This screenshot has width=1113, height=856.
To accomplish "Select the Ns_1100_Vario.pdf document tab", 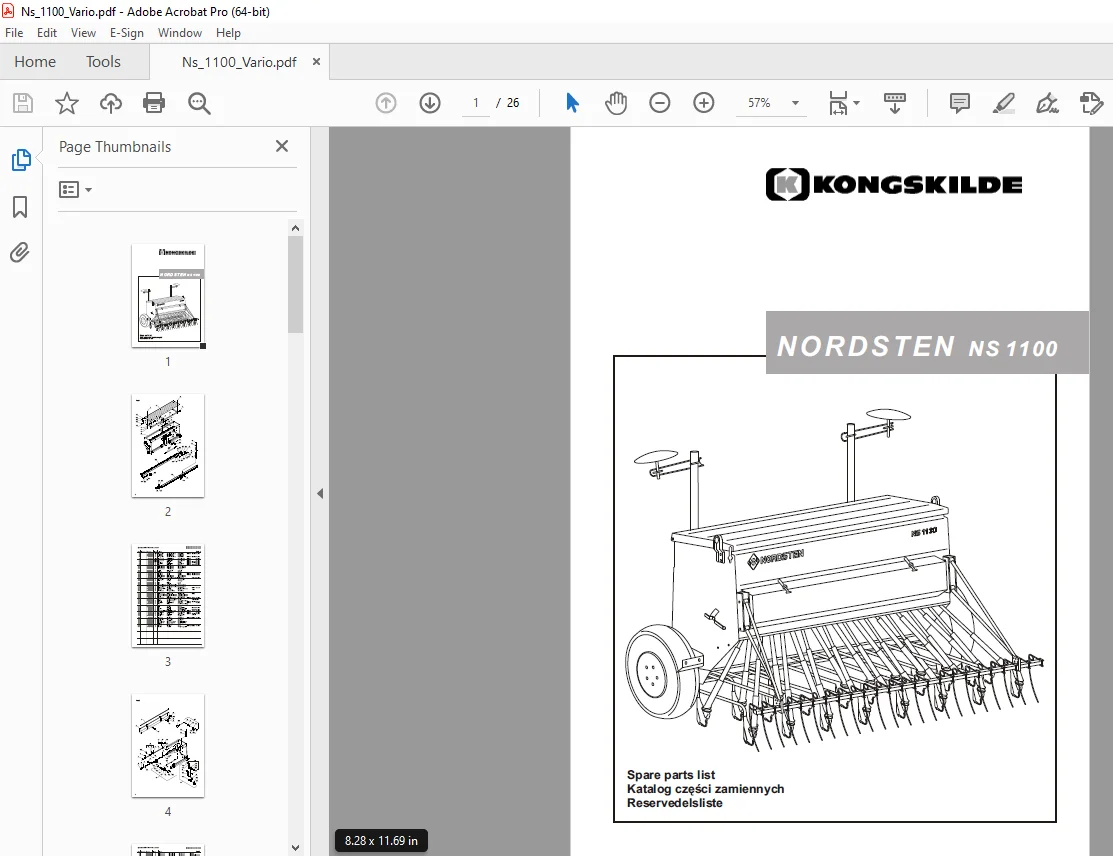I will (x=239, y=62).
